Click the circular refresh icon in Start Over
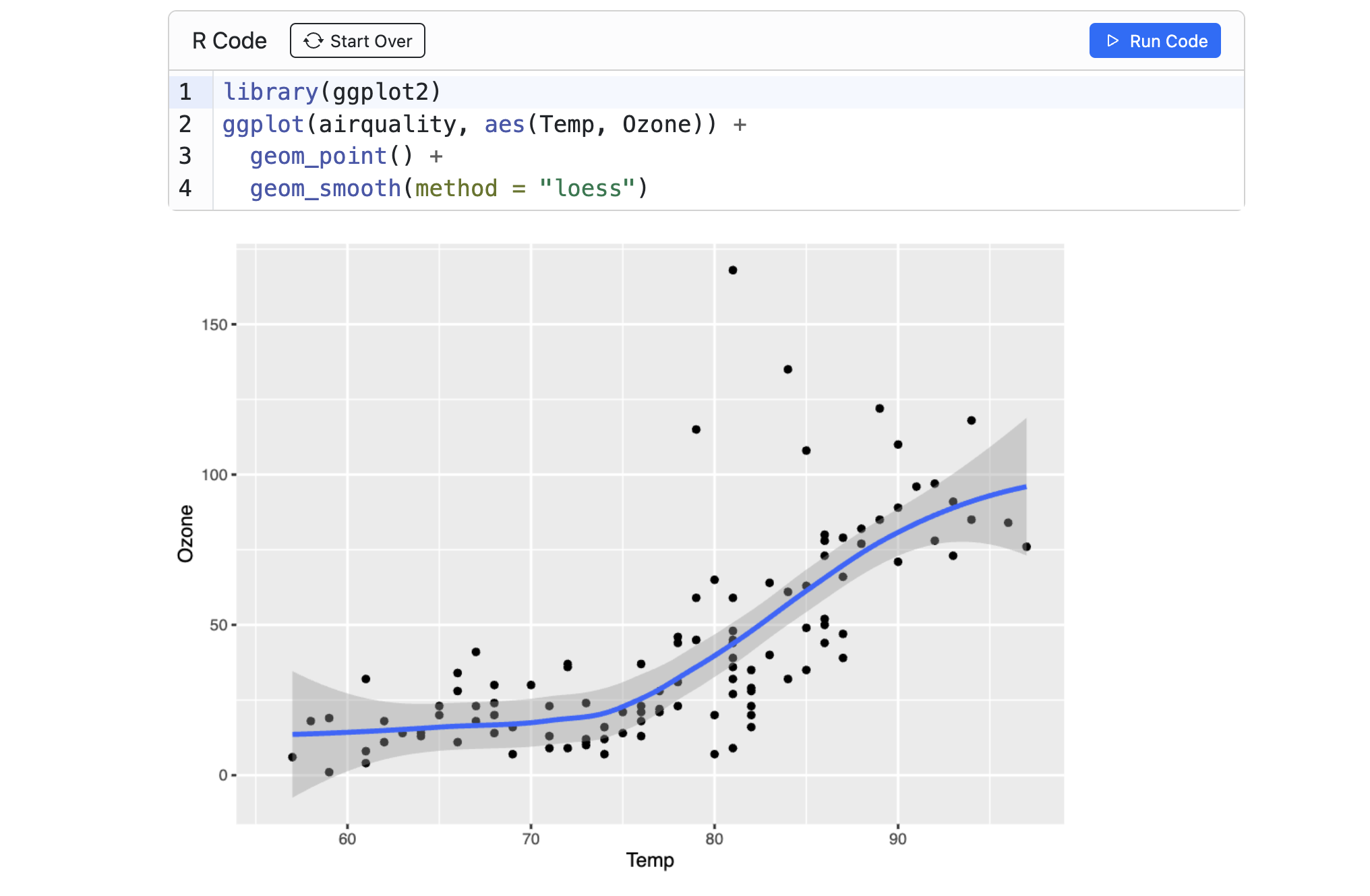Viewport: 1370px width, 896px height. (x=312, y=40)
